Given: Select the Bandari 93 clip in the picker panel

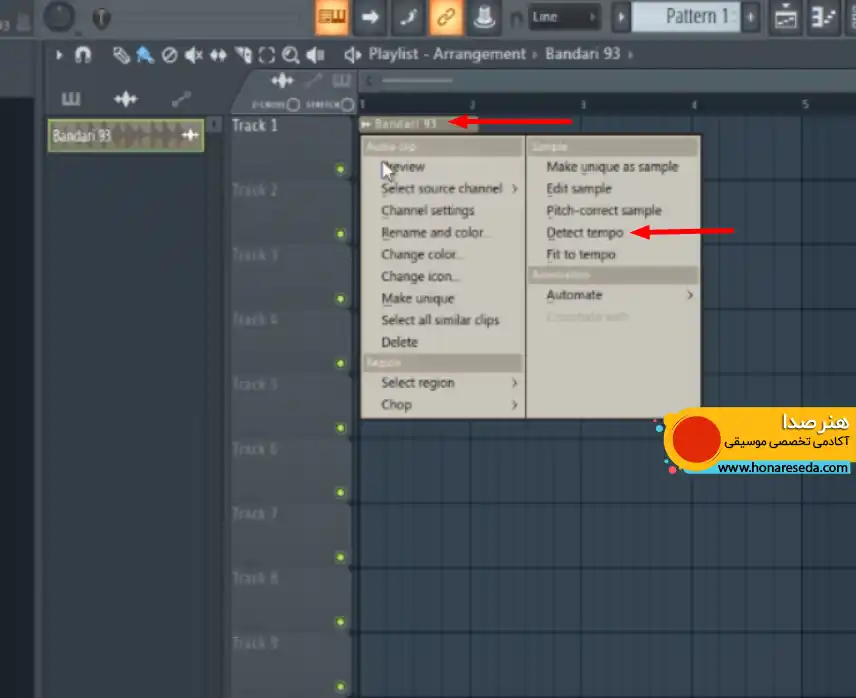Looking at the screenshot, I should pyautogui.click(x=126, y=135).
